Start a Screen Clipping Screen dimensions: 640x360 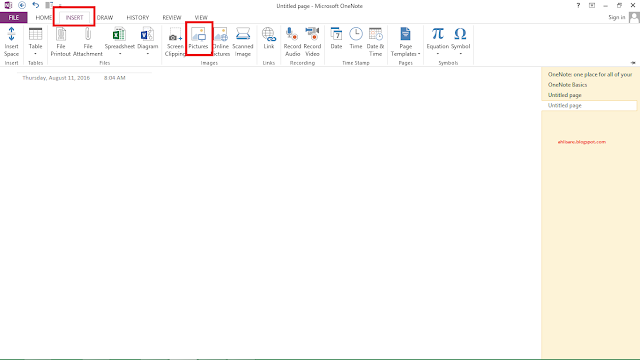coord(175,42)
